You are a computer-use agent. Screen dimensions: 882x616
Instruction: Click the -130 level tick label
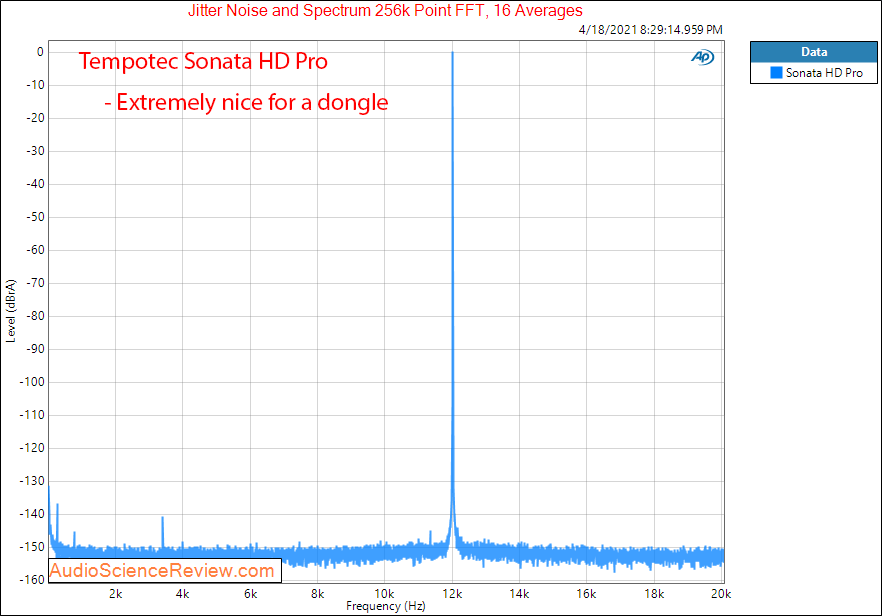(x=32, y=481)
